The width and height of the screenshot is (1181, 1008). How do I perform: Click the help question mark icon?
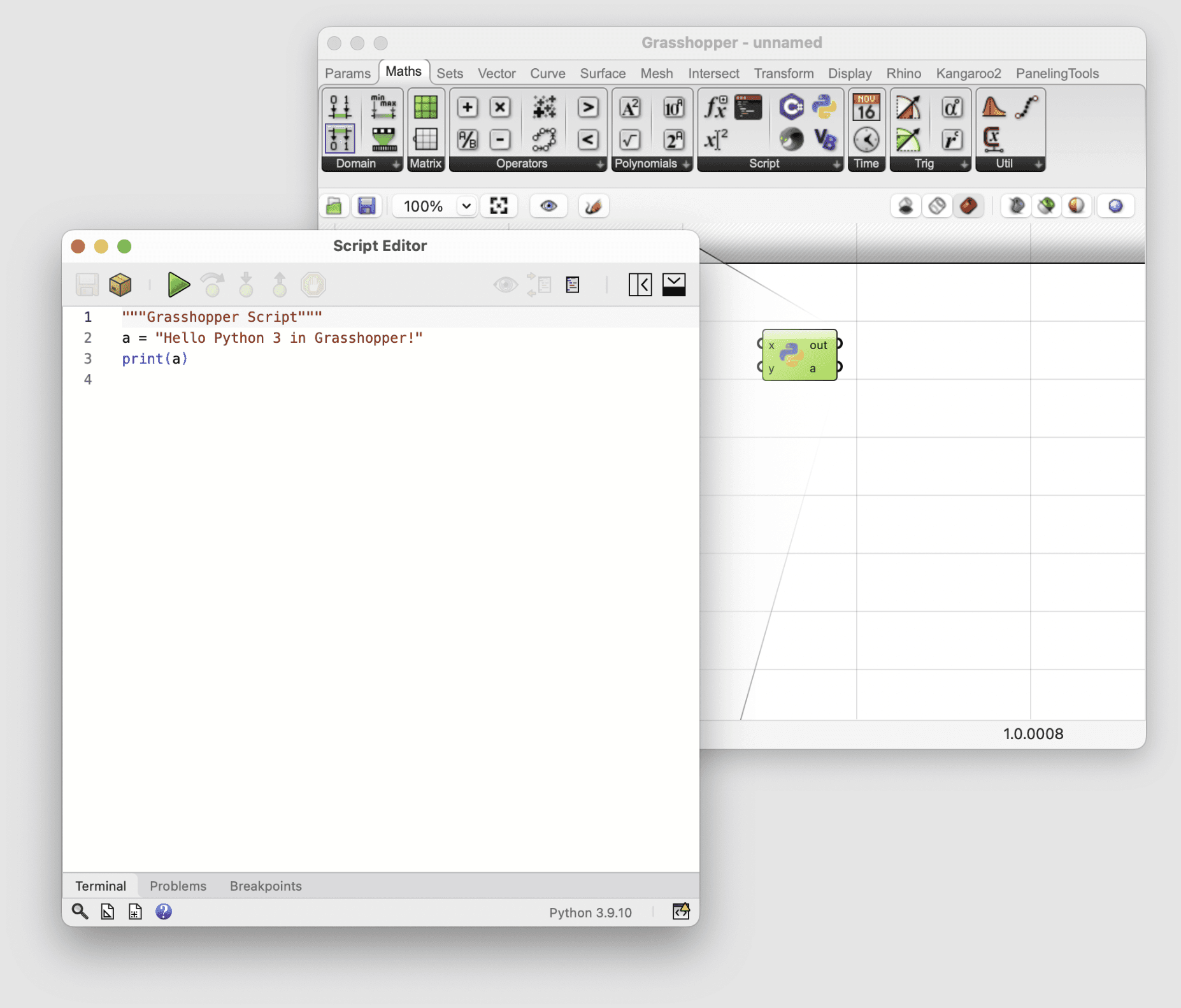(x=164, y=912)
